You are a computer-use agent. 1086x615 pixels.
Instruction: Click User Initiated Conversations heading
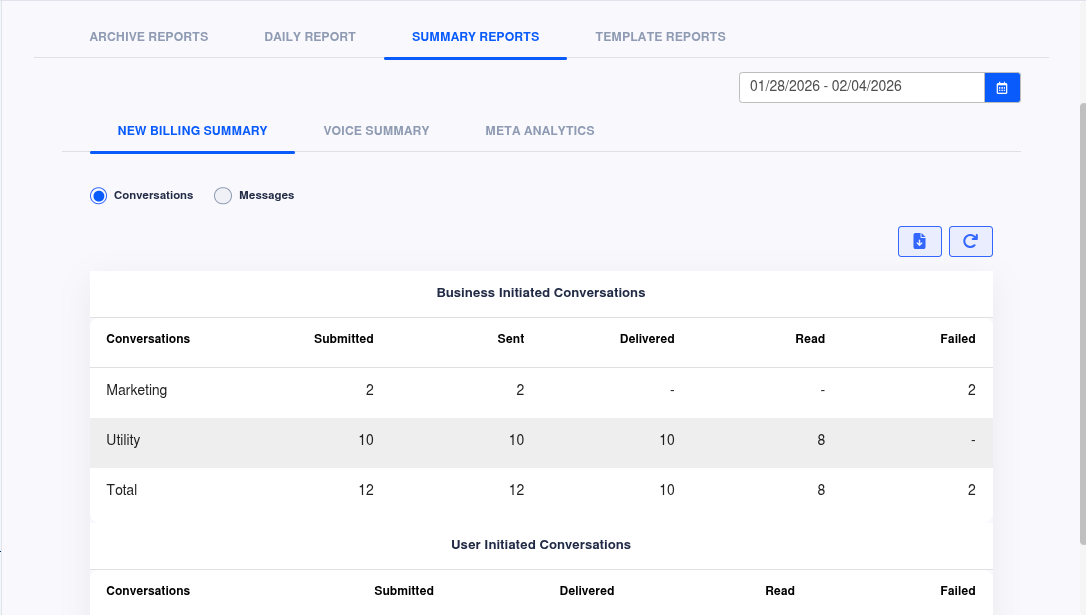(541, 545)
